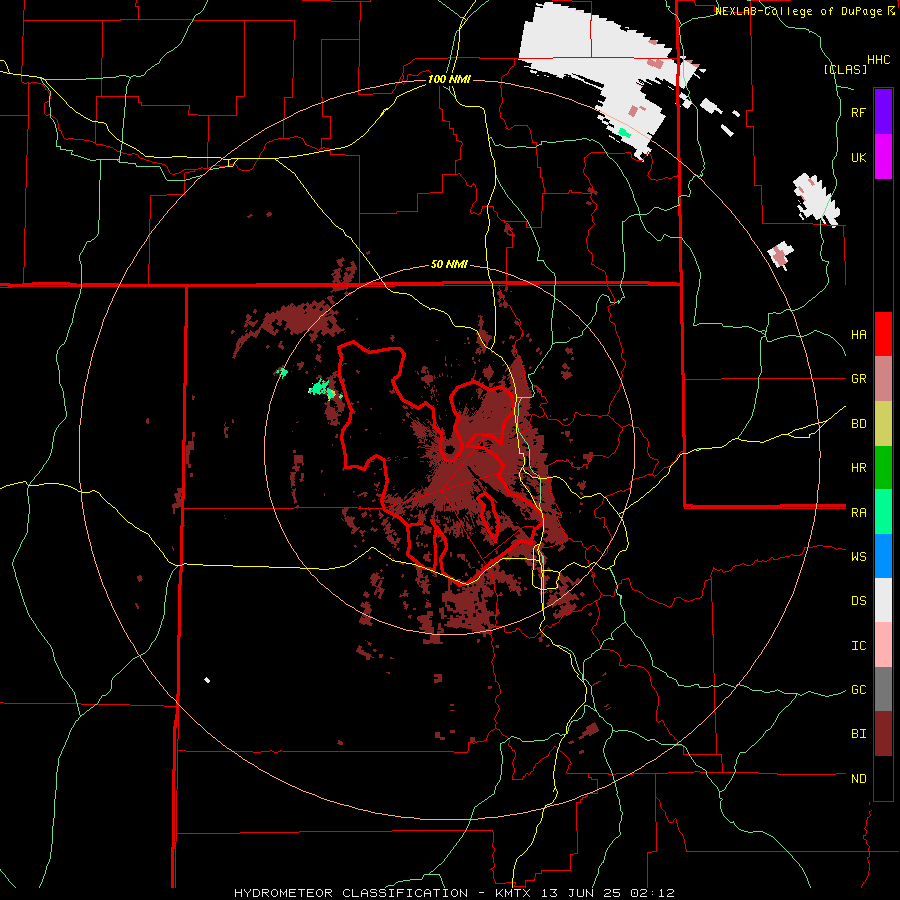Click the NEXLAB-College of DuPage credit text
This screenshot has height=900, width=900.
(801, 11)
